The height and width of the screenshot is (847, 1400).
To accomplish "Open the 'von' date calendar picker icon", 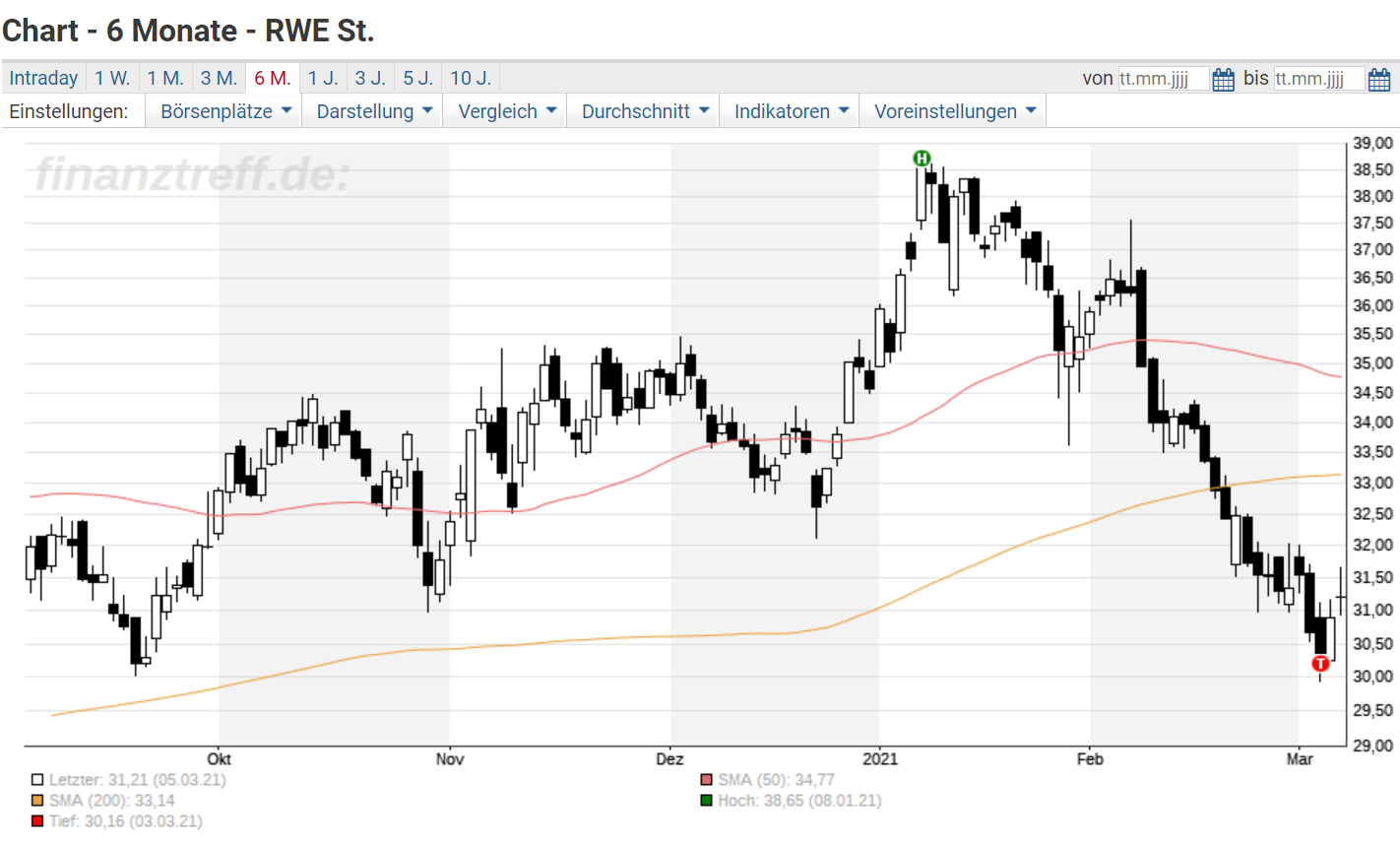I will click(1223, 79).
